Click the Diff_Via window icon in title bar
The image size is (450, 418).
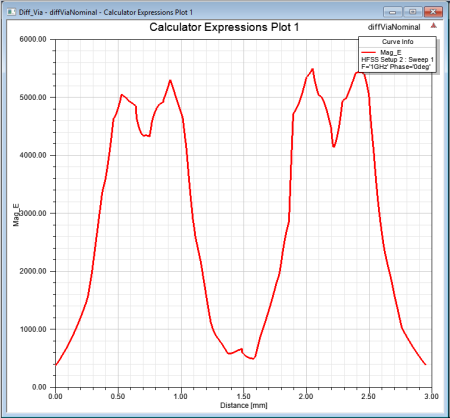(x=11, y=12)
